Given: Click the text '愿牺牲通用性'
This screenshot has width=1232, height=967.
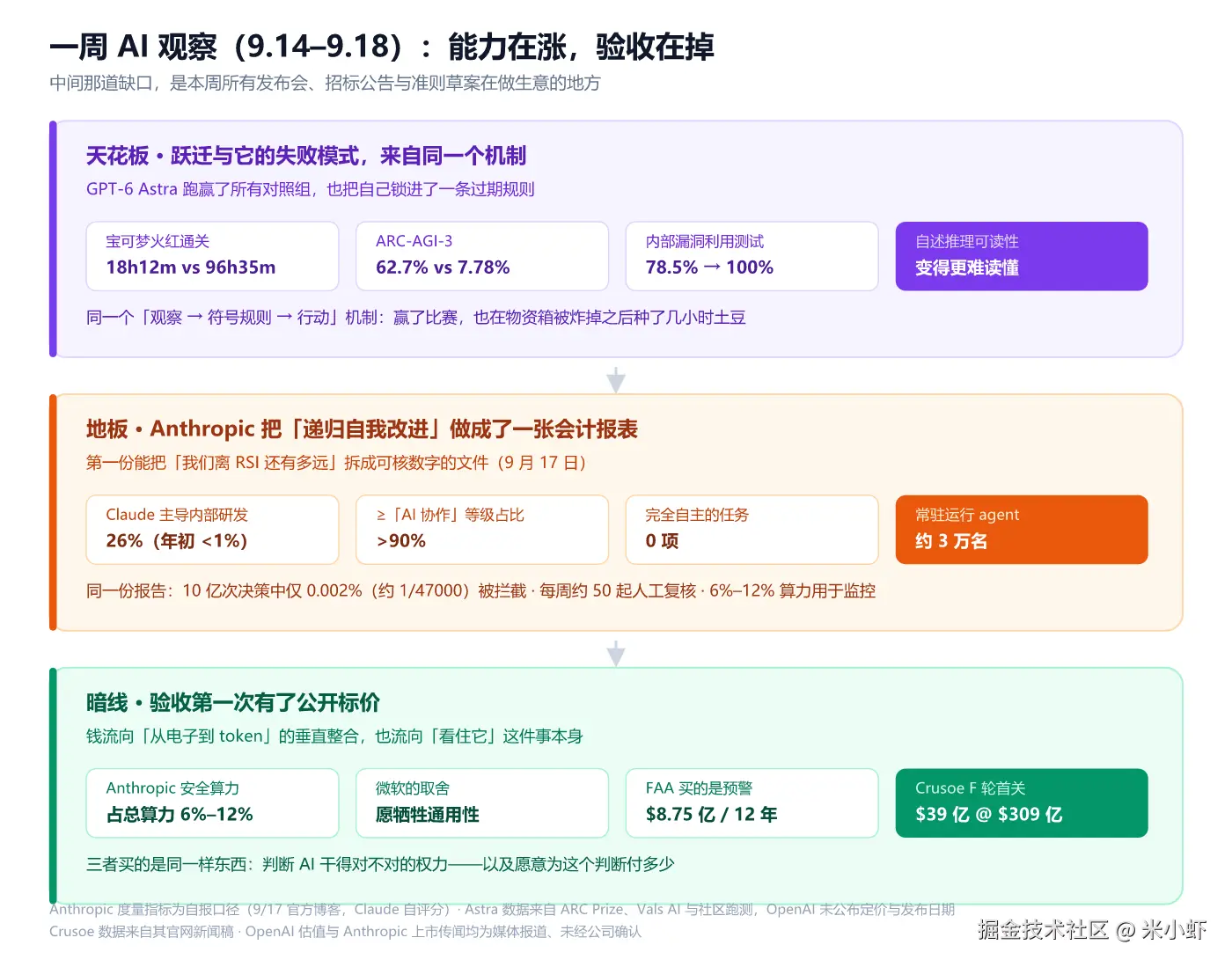Looking at the screenshot, I should click(x=428, y=815).
